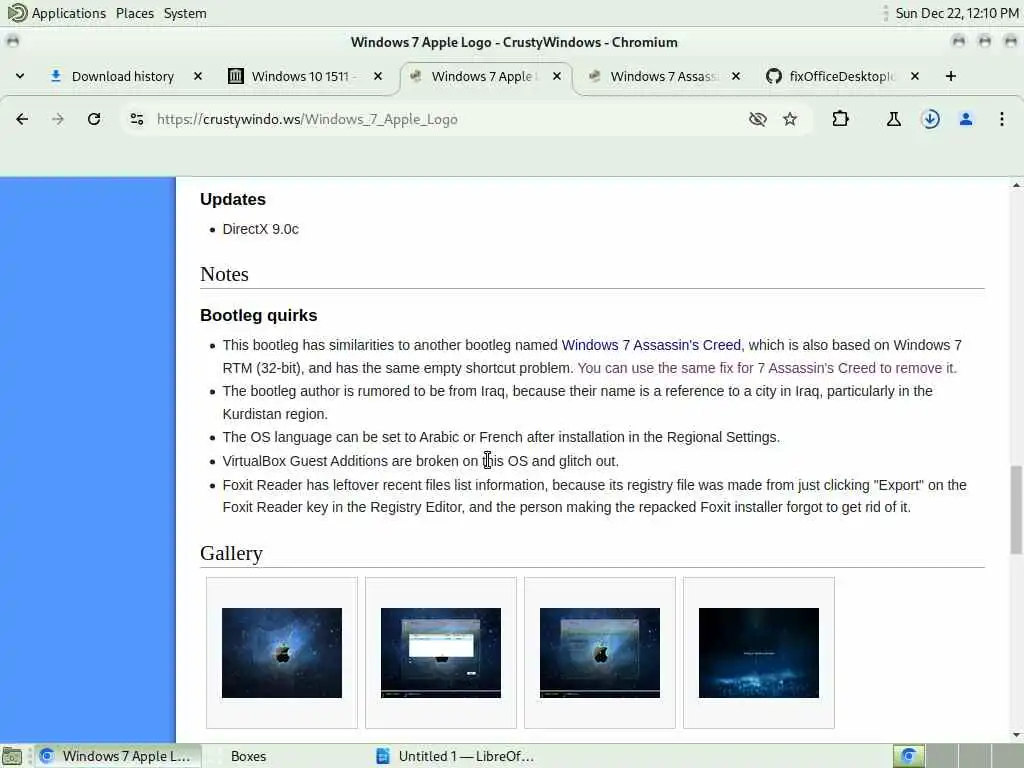Viewport: 1024px width, 768px height.
Task: Open the System menu
Action: tap(185, 13)
